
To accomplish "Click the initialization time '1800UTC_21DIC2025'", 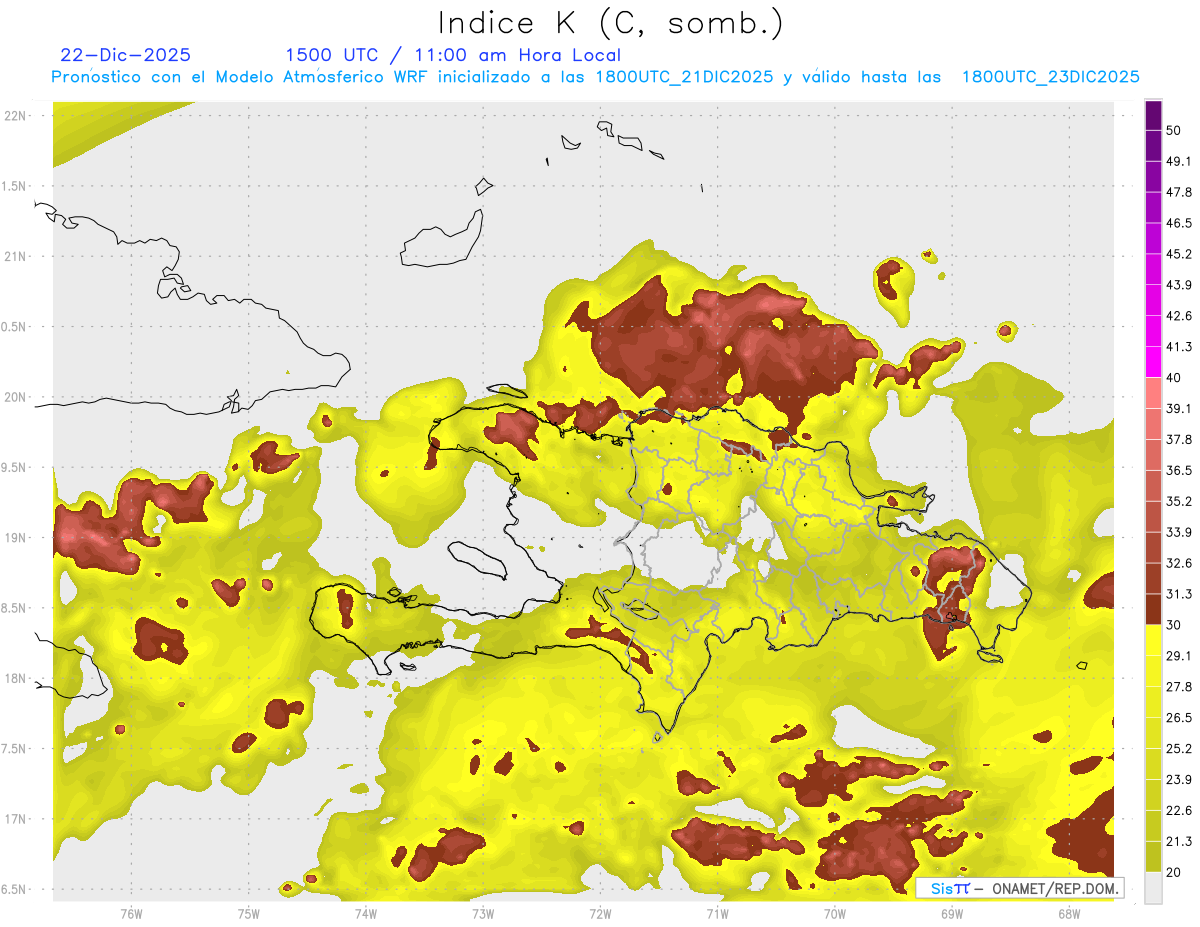I will [684, 77].
